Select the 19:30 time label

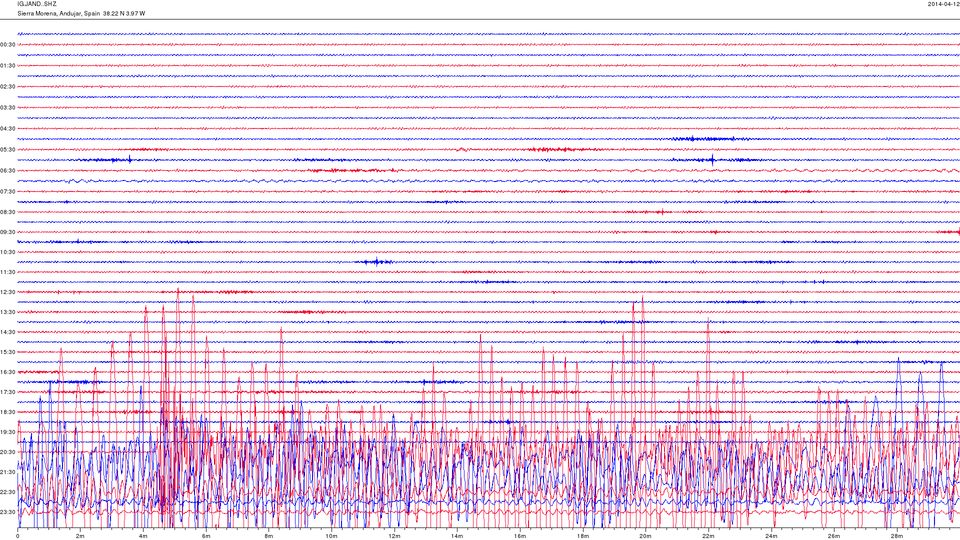pos(8,432)
